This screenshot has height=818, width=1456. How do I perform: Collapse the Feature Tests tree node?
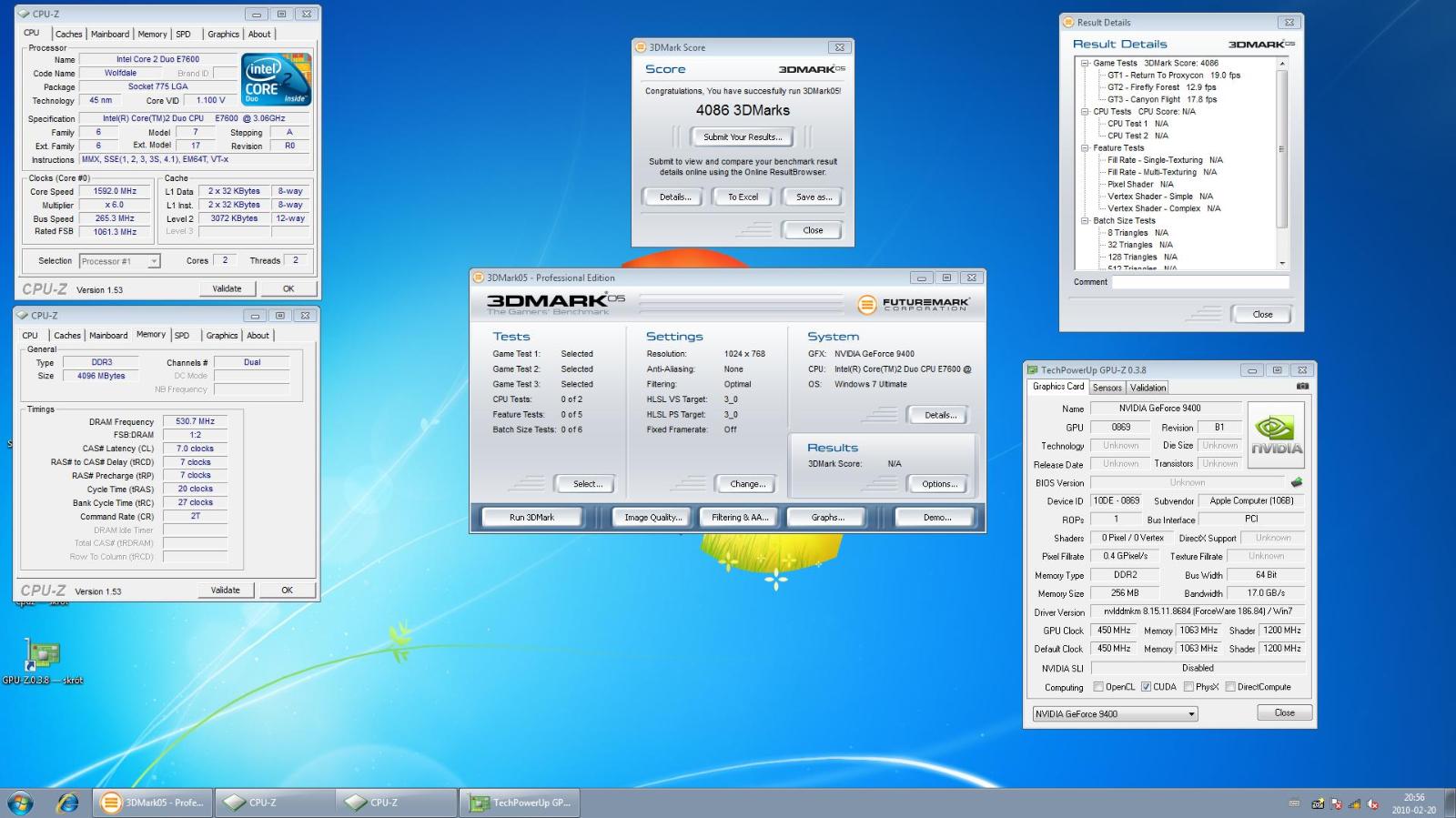click(1085, 147)
